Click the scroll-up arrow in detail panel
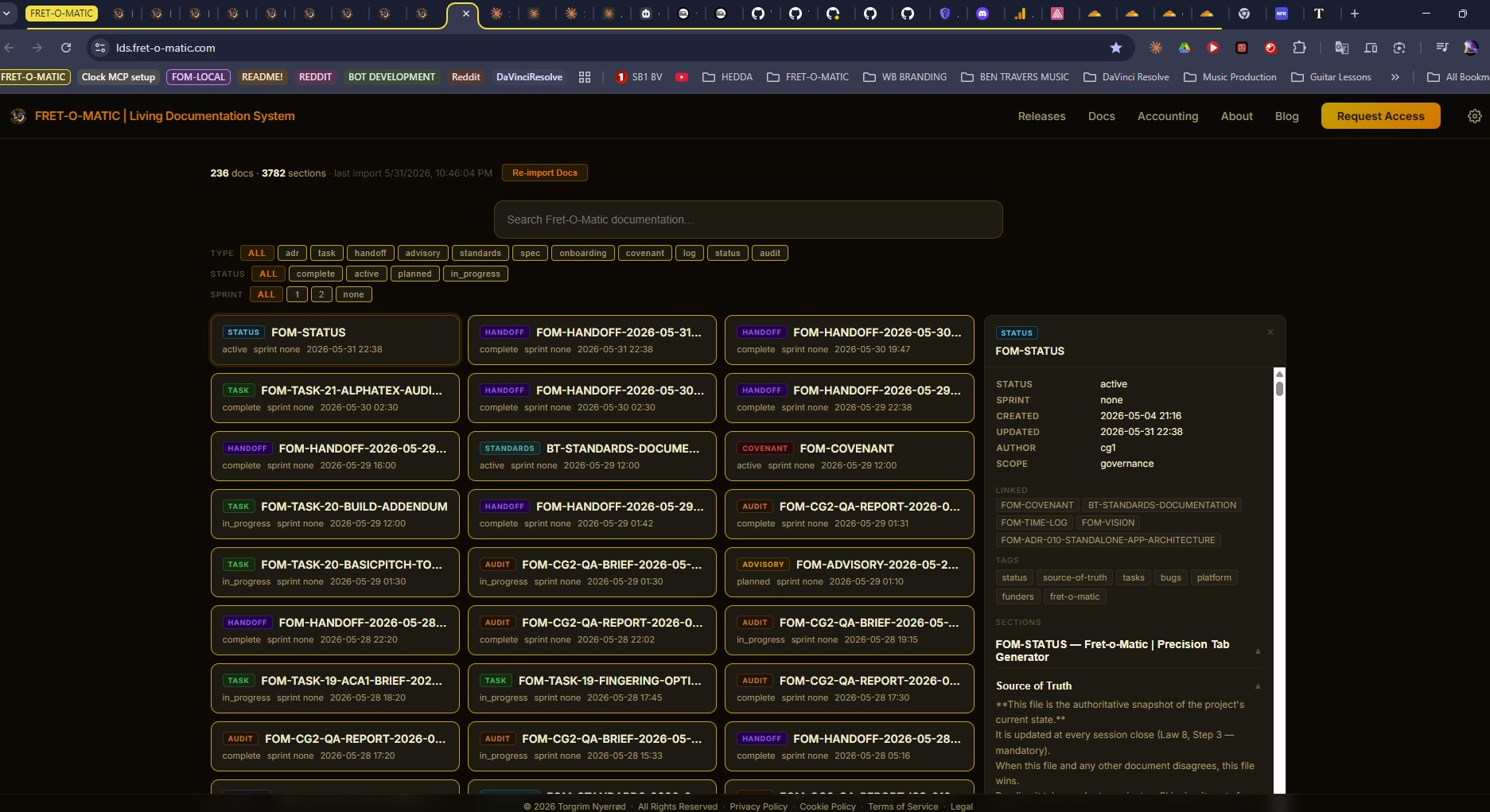The width and height of the screenshot is (1490, 812). (1279, 374)
